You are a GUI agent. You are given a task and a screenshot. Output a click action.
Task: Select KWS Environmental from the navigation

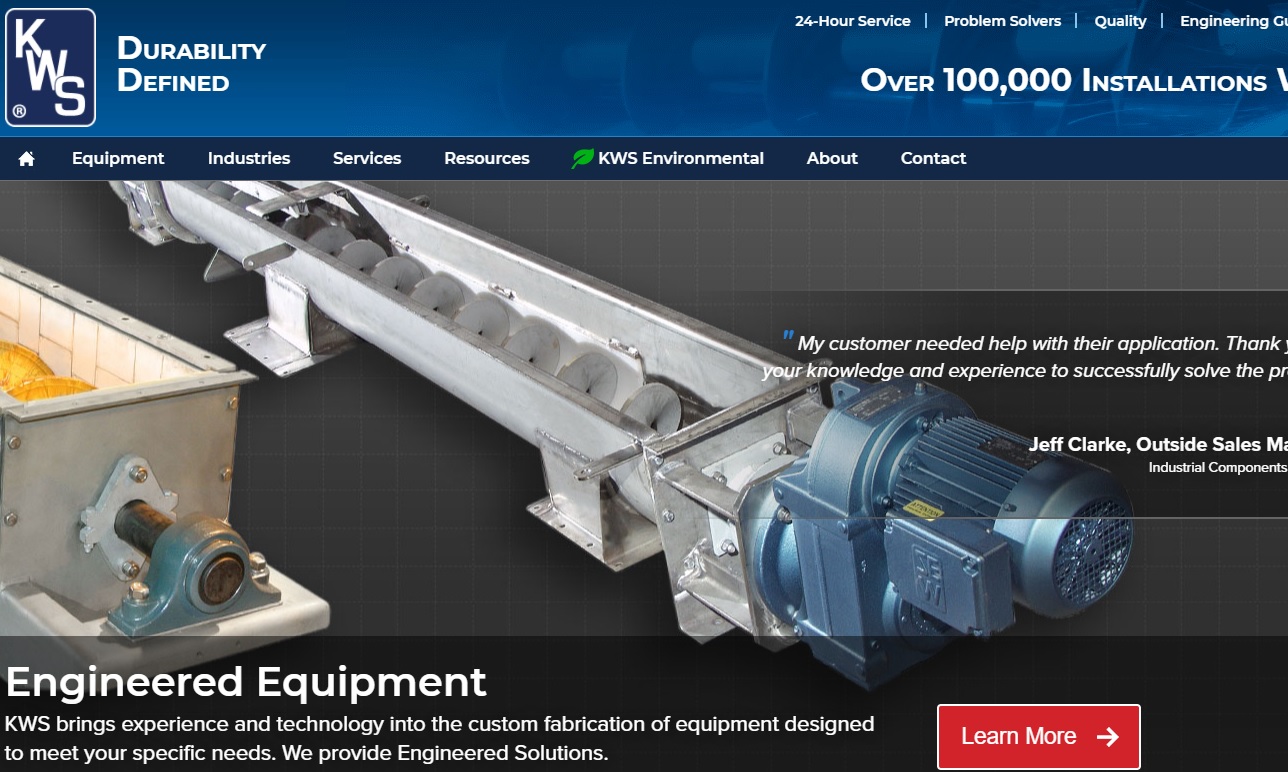coord(681,158)
